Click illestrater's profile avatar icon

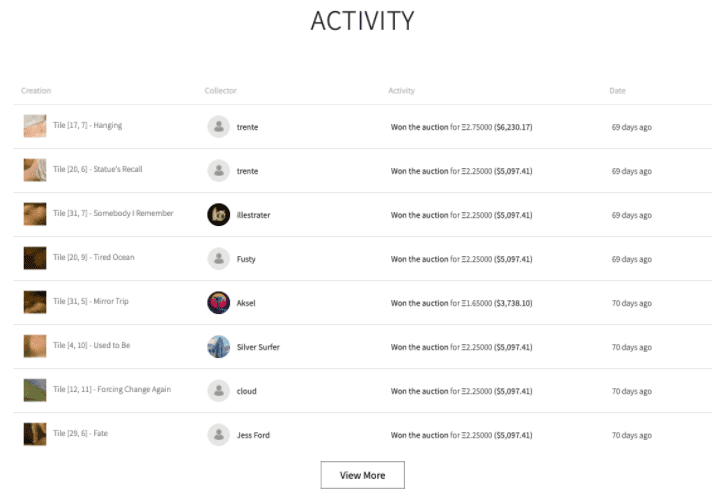[218, 214]
